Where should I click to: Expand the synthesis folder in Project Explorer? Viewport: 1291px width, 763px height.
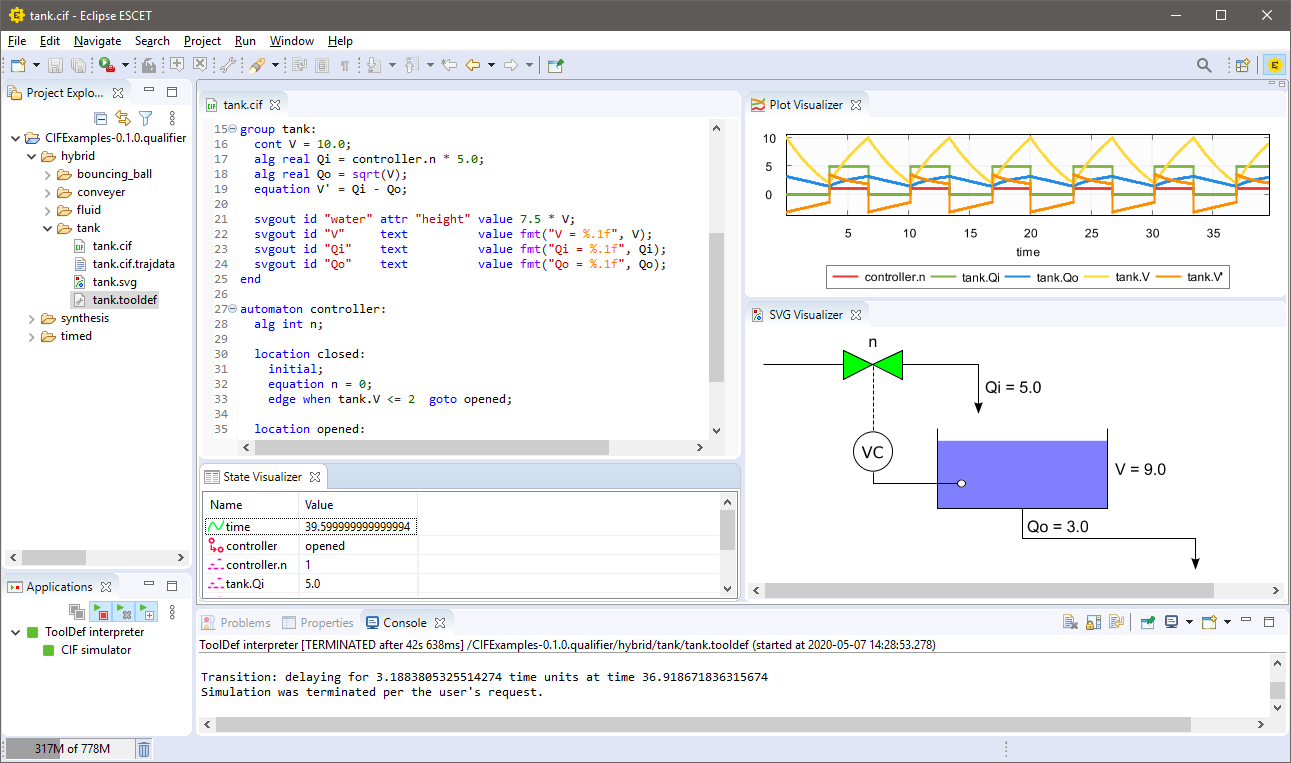(30, 317)
